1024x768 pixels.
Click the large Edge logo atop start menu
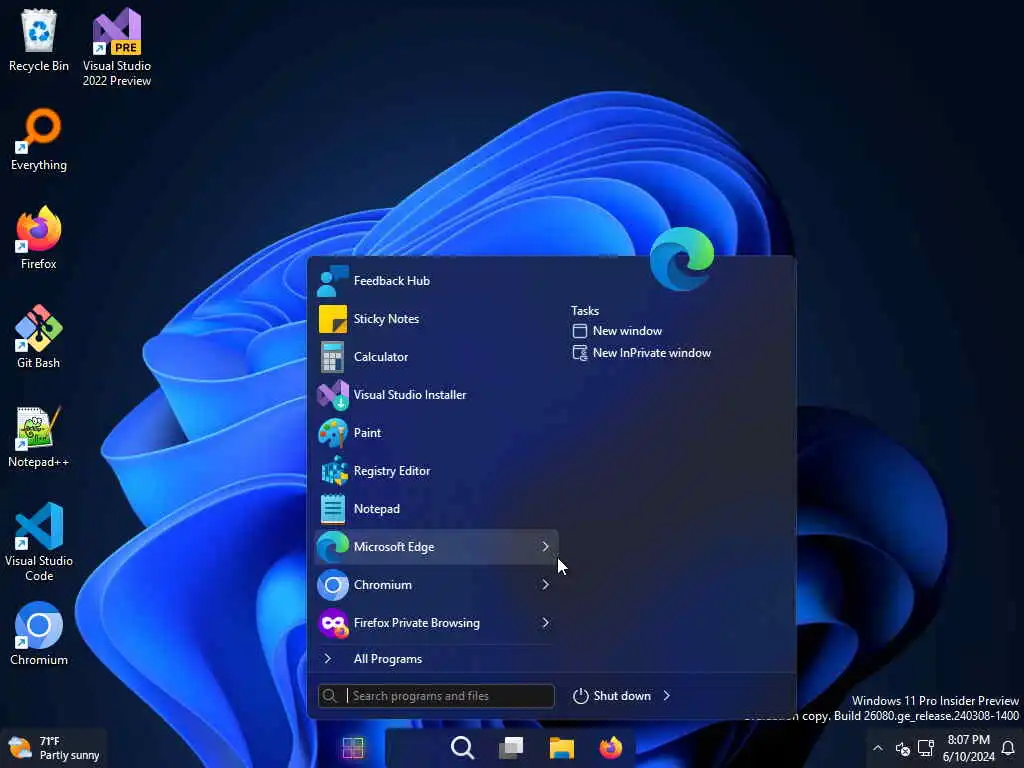coord(682,259)
